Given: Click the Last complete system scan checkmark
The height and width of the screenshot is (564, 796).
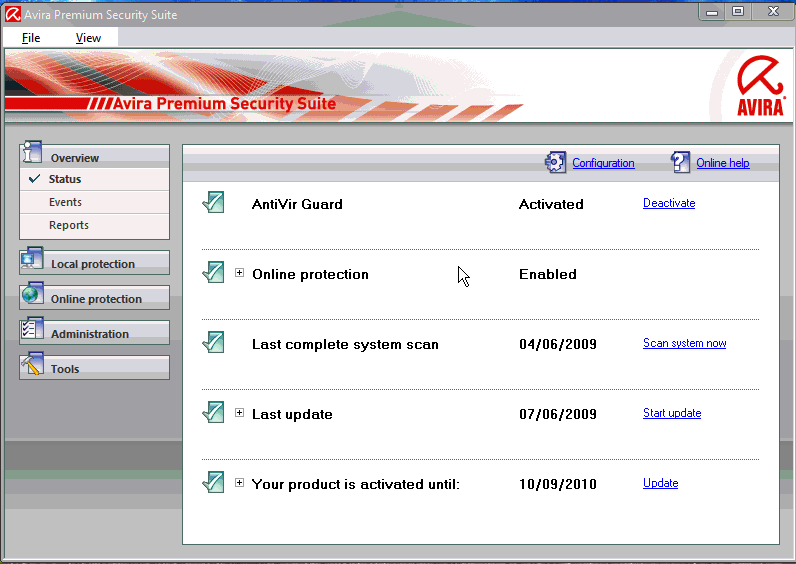Looking at the screenshot, I should tap(213, 343).
